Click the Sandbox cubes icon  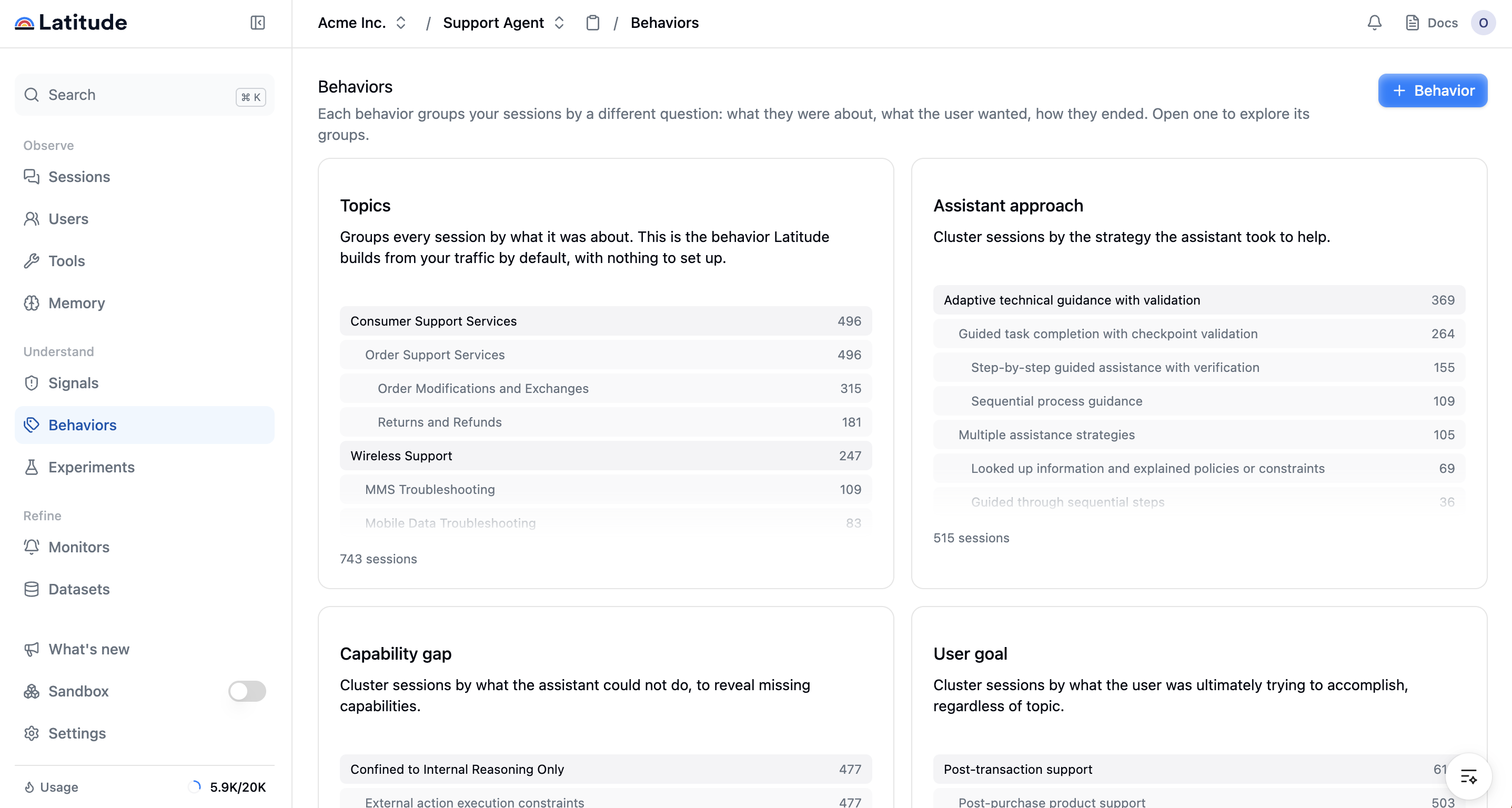tap(32, 691)
